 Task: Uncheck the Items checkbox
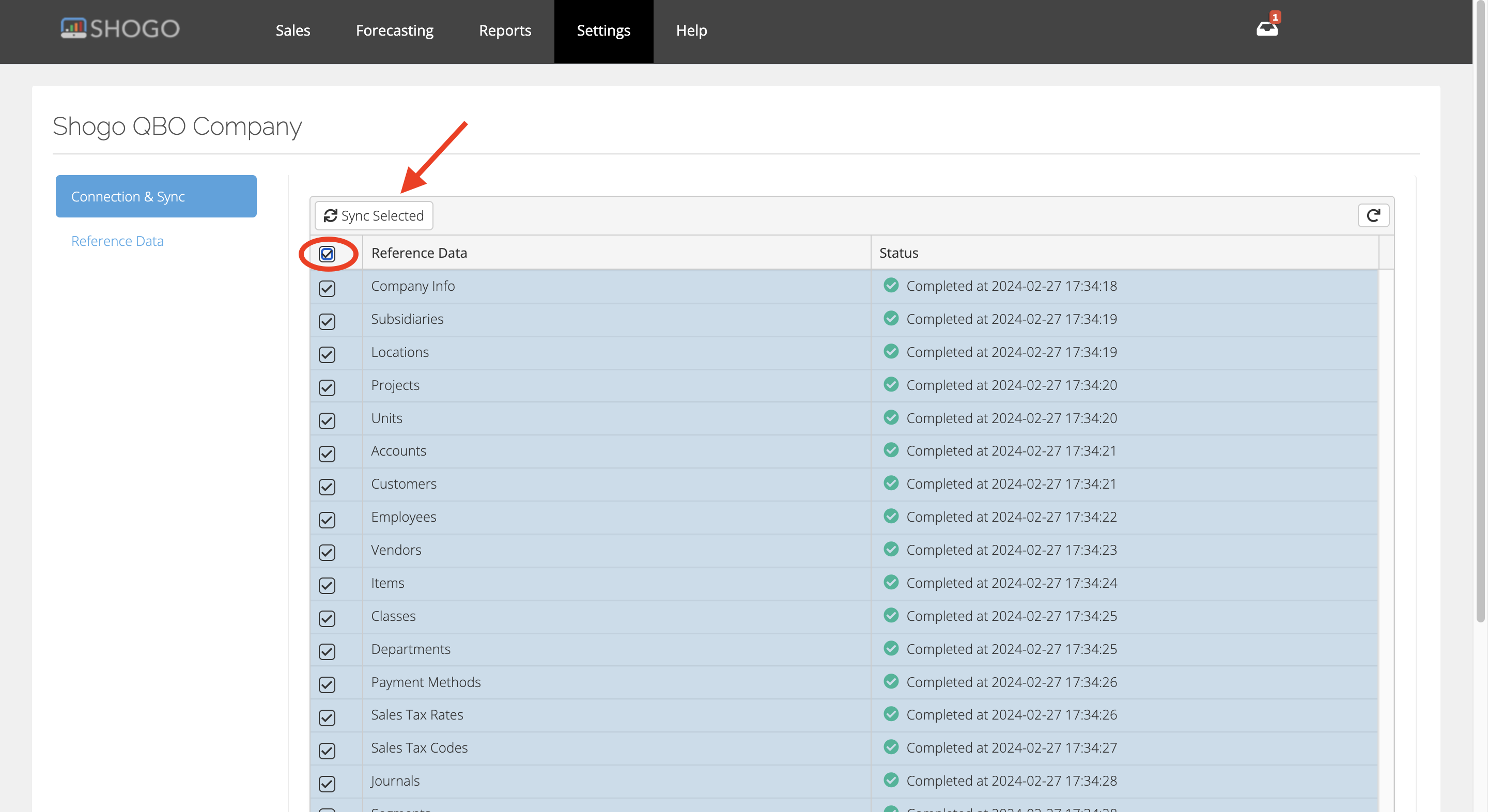[327, 585]
